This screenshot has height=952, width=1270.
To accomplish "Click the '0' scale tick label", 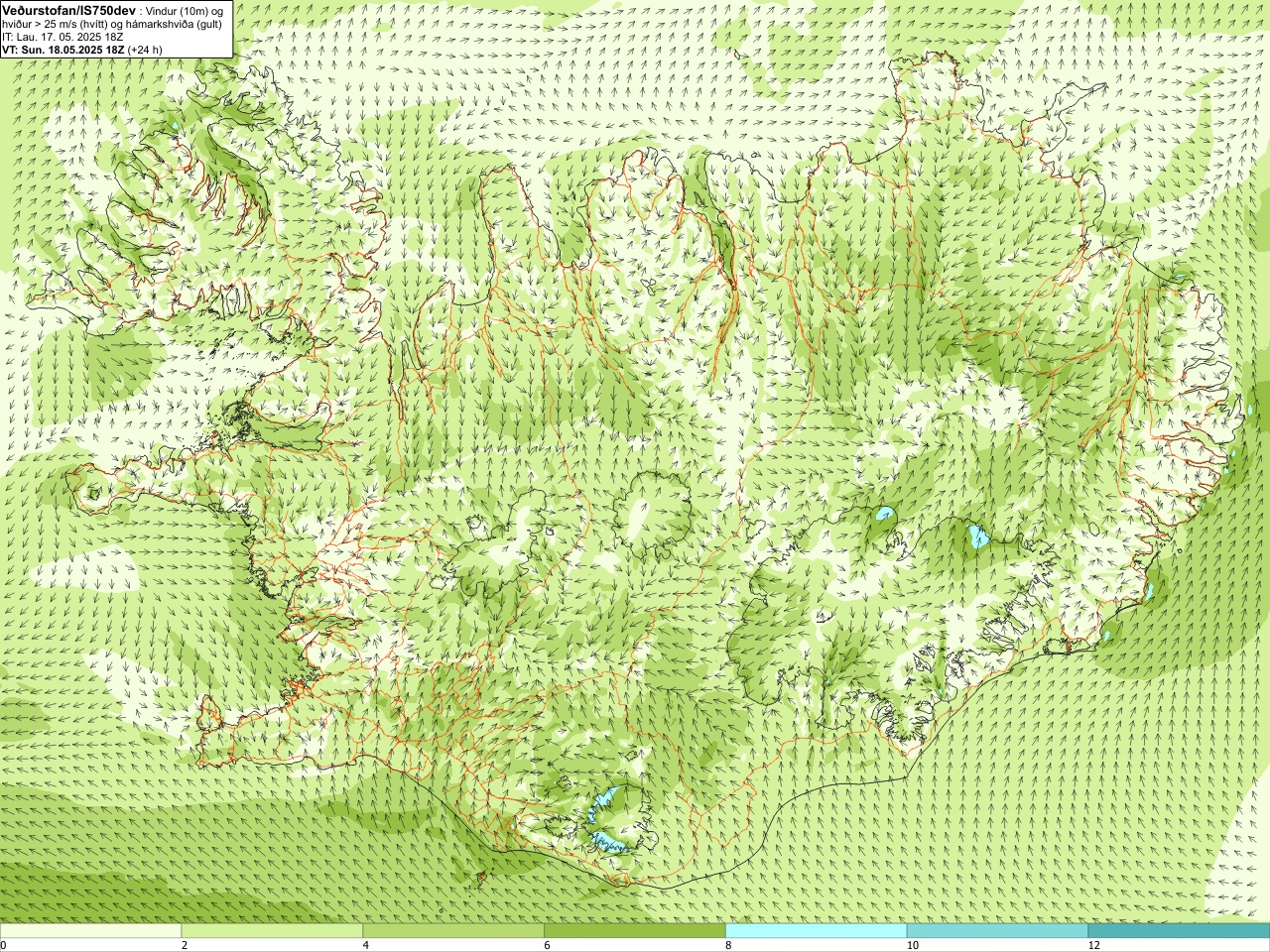I will pos(3,945).
